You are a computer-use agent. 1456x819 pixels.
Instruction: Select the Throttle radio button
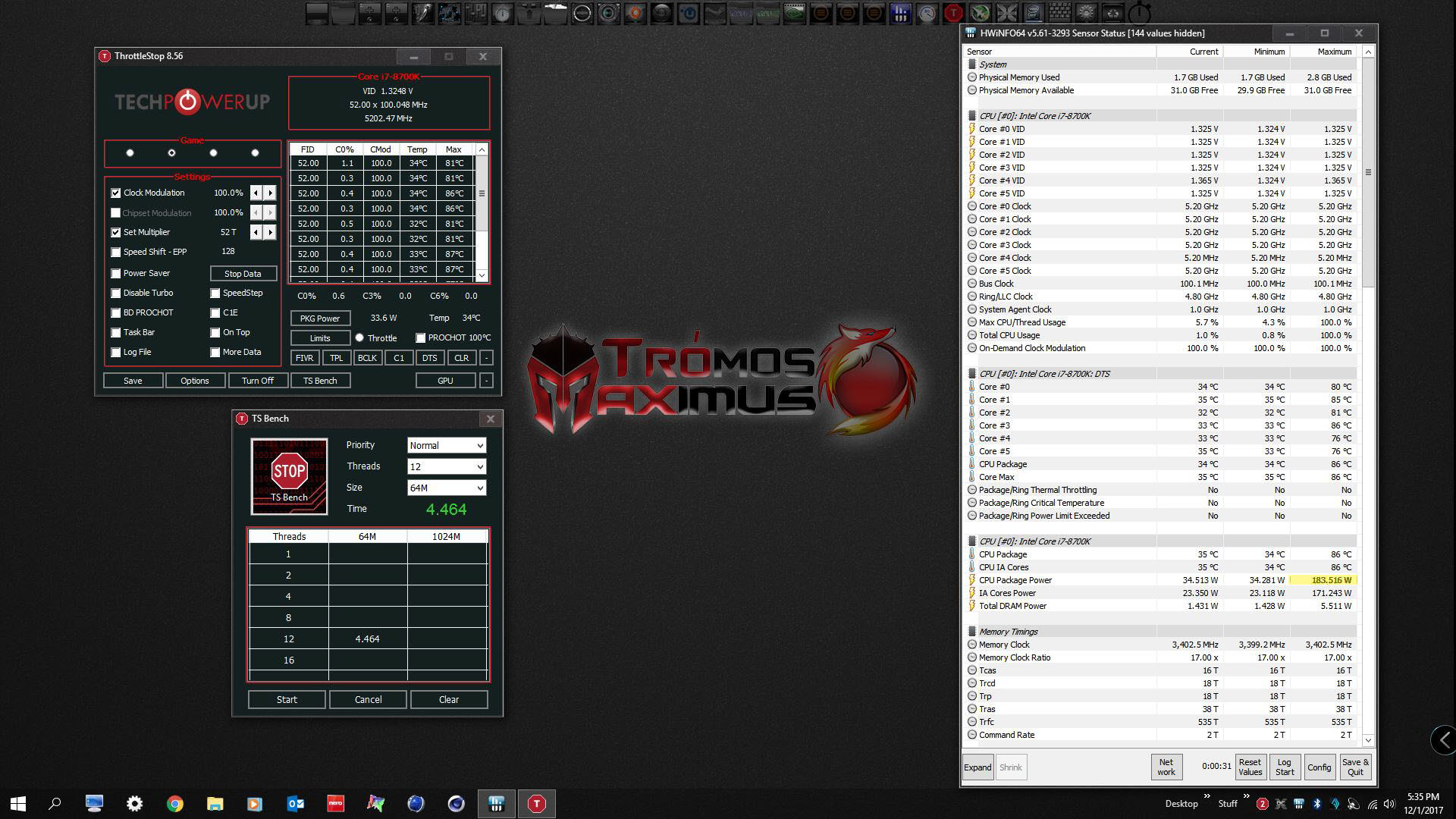click(x=359, y=338)
